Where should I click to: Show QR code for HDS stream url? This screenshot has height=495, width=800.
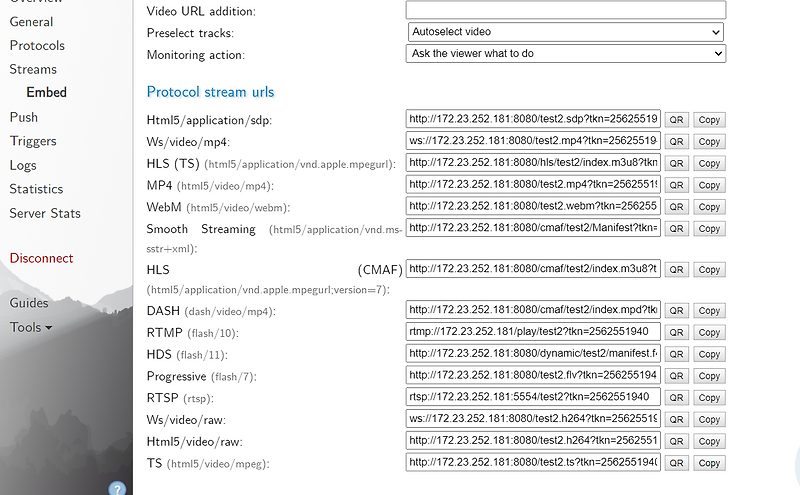(x=677, y=354)
